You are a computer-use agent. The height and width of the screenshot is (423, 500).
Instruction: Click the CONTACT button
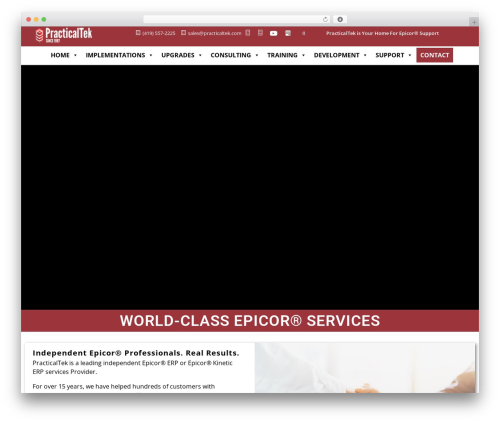click(x=434, y=55)
